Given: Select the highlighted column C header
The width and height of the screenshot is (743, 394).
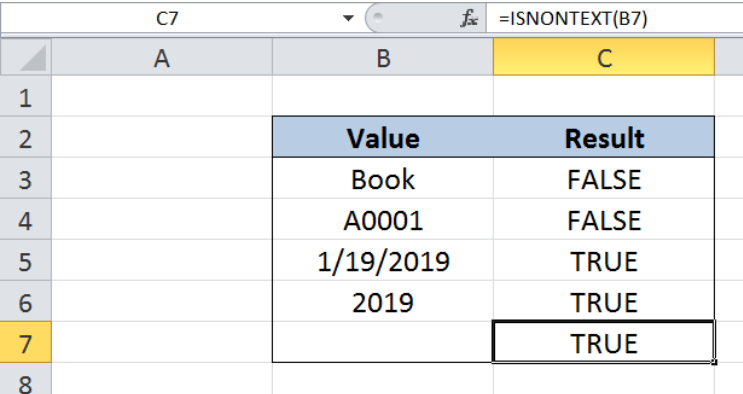Looking at the screenshot, I should (604, 57).
